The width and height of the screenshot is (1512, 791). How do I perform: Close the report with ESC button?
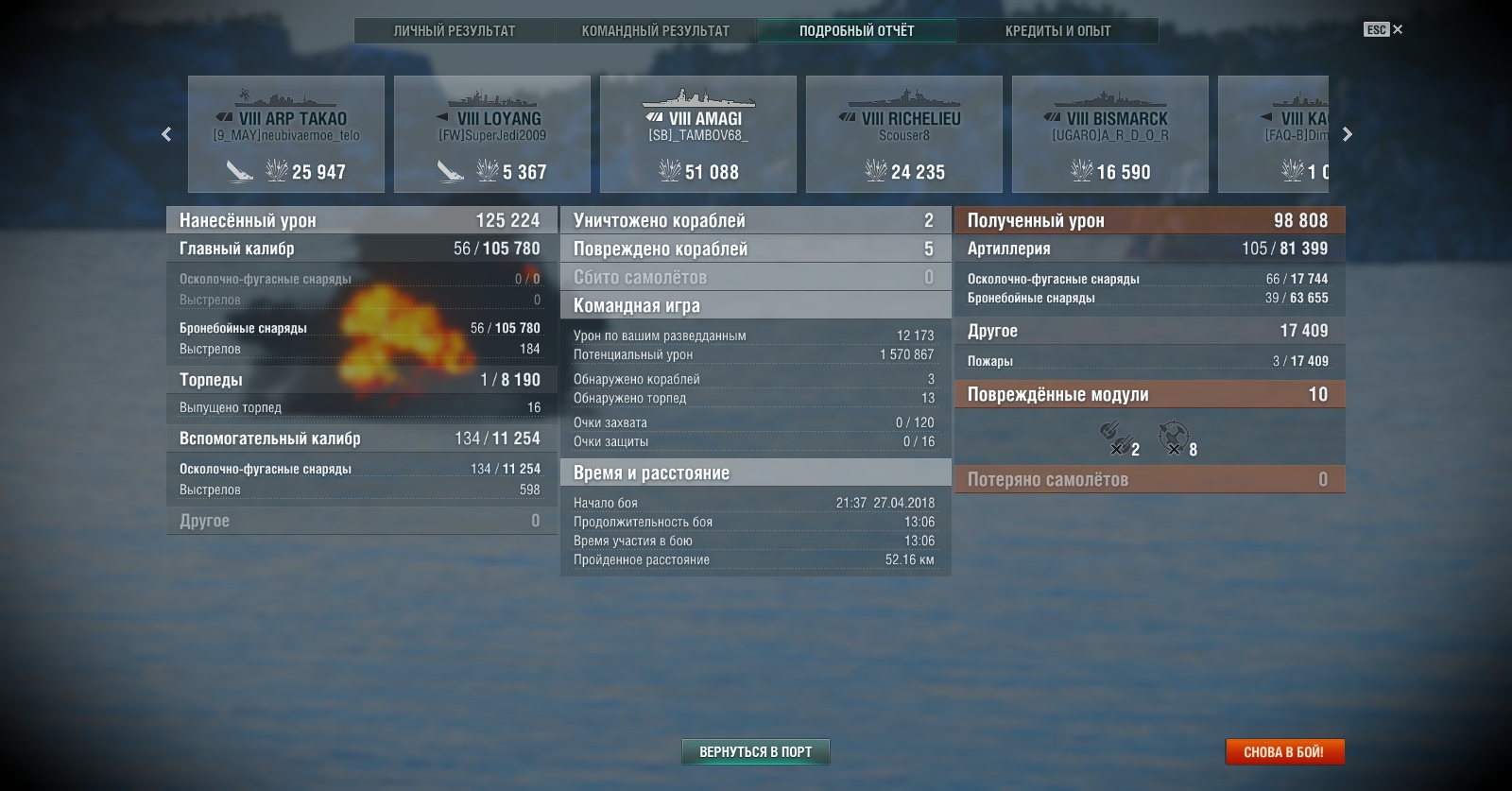1383,29
